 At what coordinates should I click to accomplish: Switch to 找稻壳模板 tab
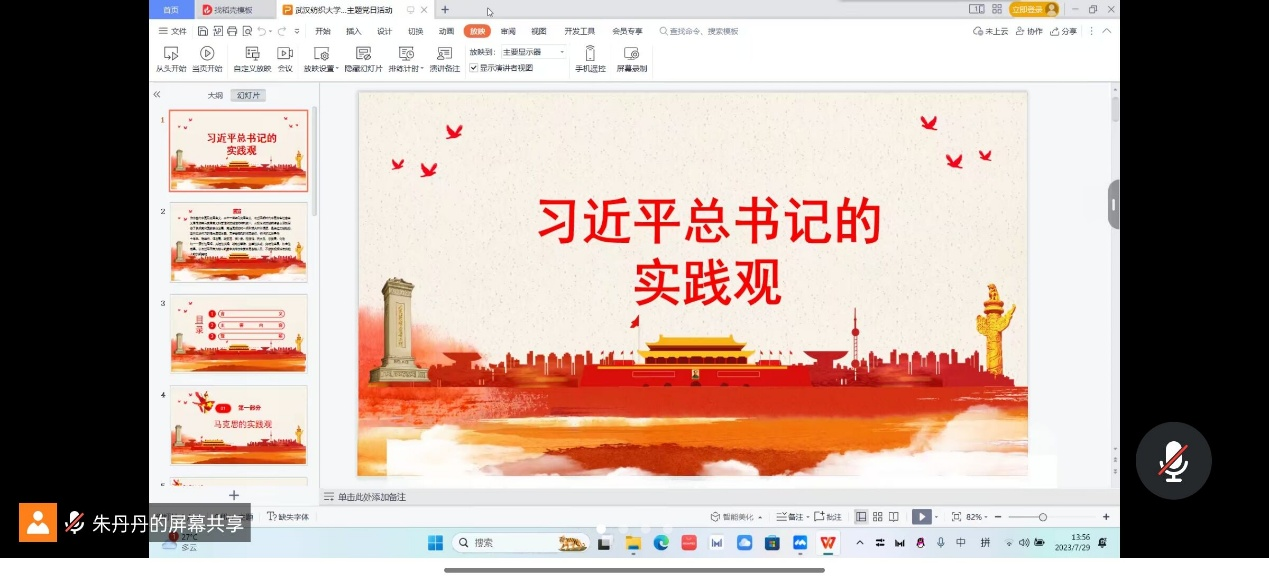click(234, 9)
